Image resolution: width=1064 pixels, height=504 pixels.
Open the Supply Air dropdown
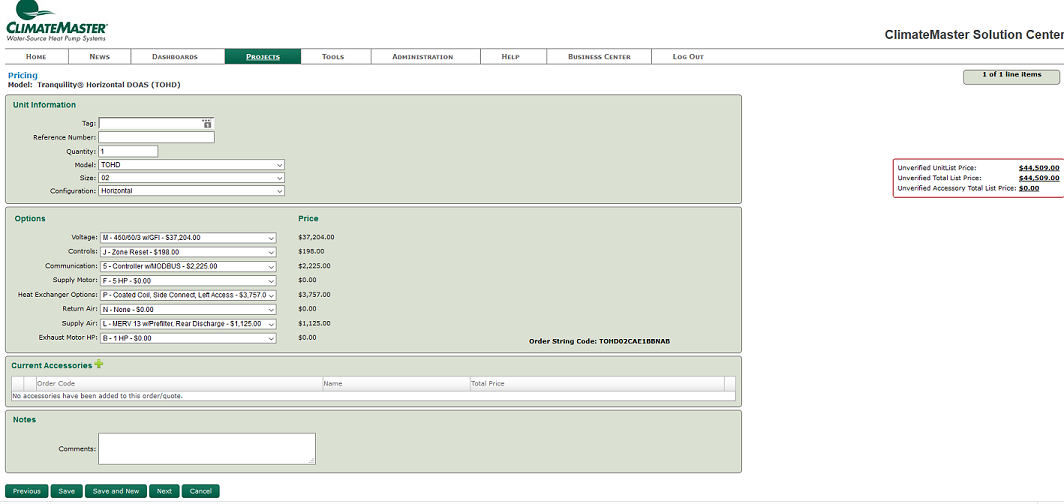[x=188, y=324]
